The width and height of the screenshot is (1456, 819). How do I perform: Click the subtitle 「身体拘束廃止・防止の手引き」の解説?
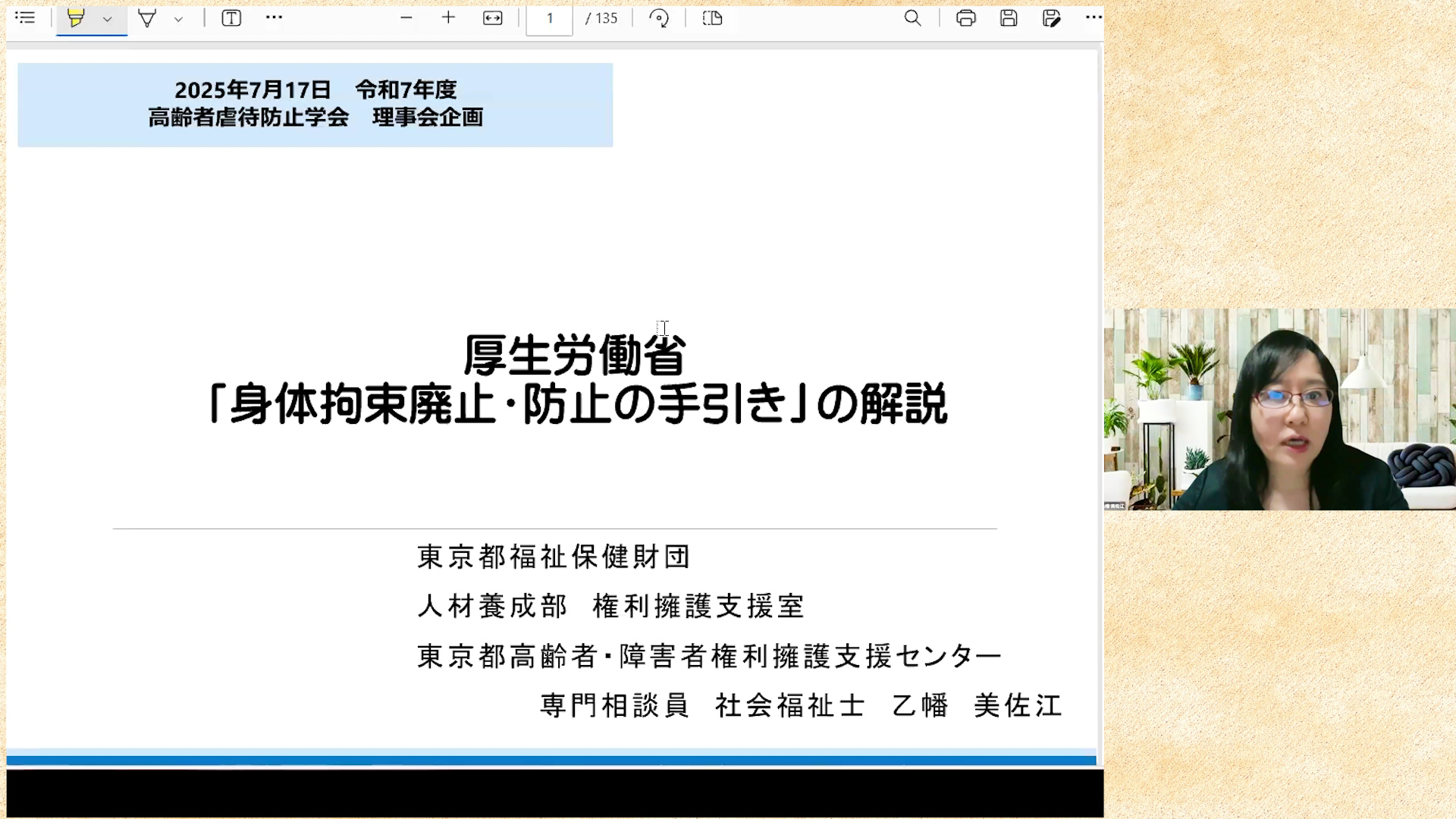(x=578, y=403)
